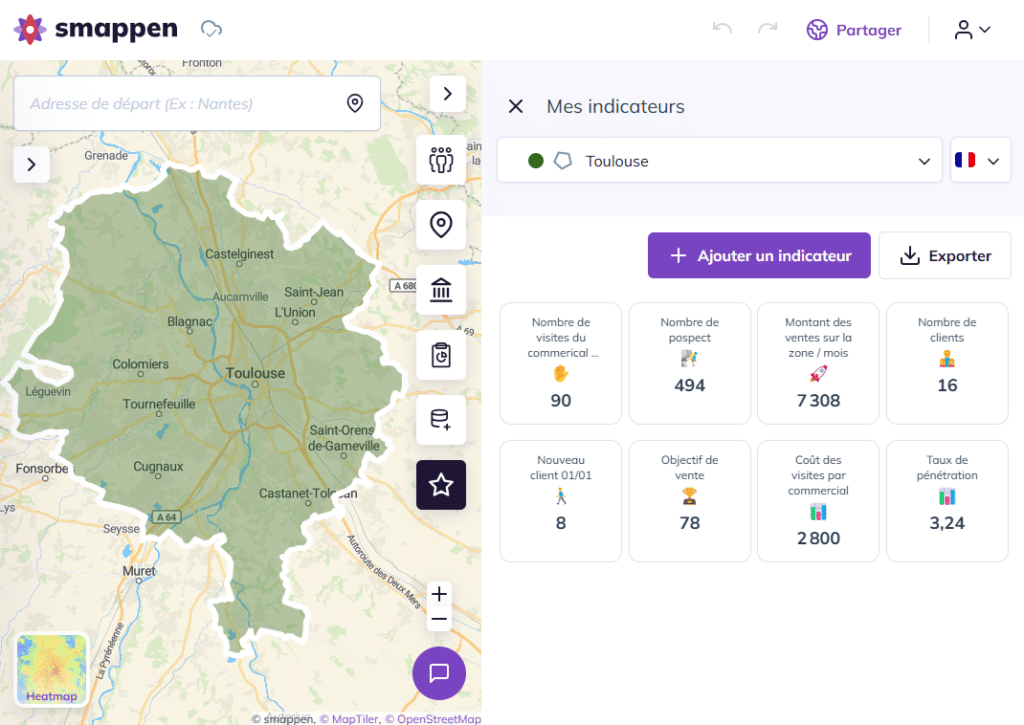Screen dimensions: 1024x725
Task: Open the chat support bubble
Action: (439, 673)
